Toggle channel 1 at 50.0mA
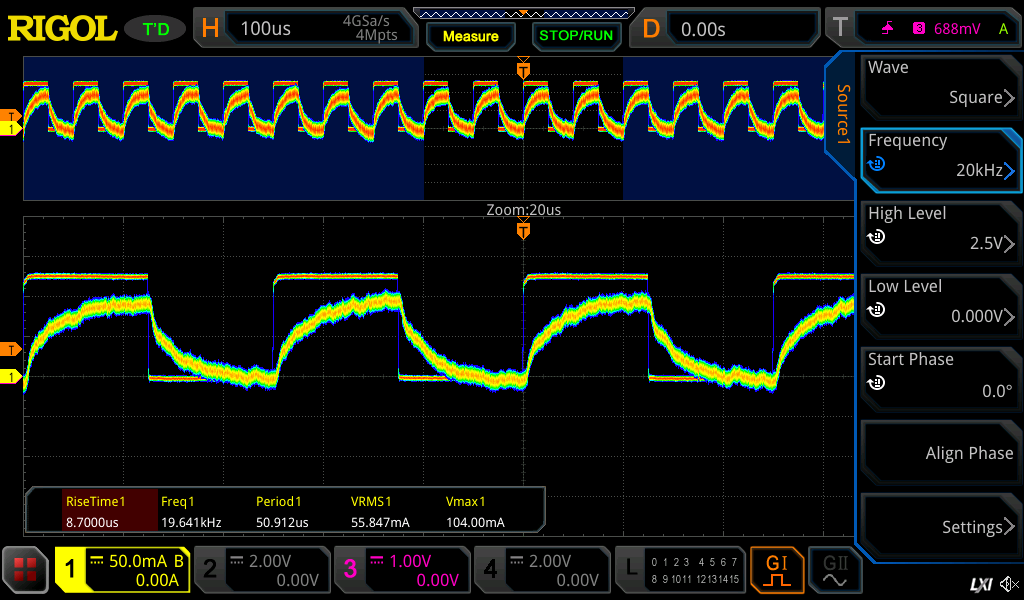The height and width of the screenshot is (600, 1024). [121, 570]
